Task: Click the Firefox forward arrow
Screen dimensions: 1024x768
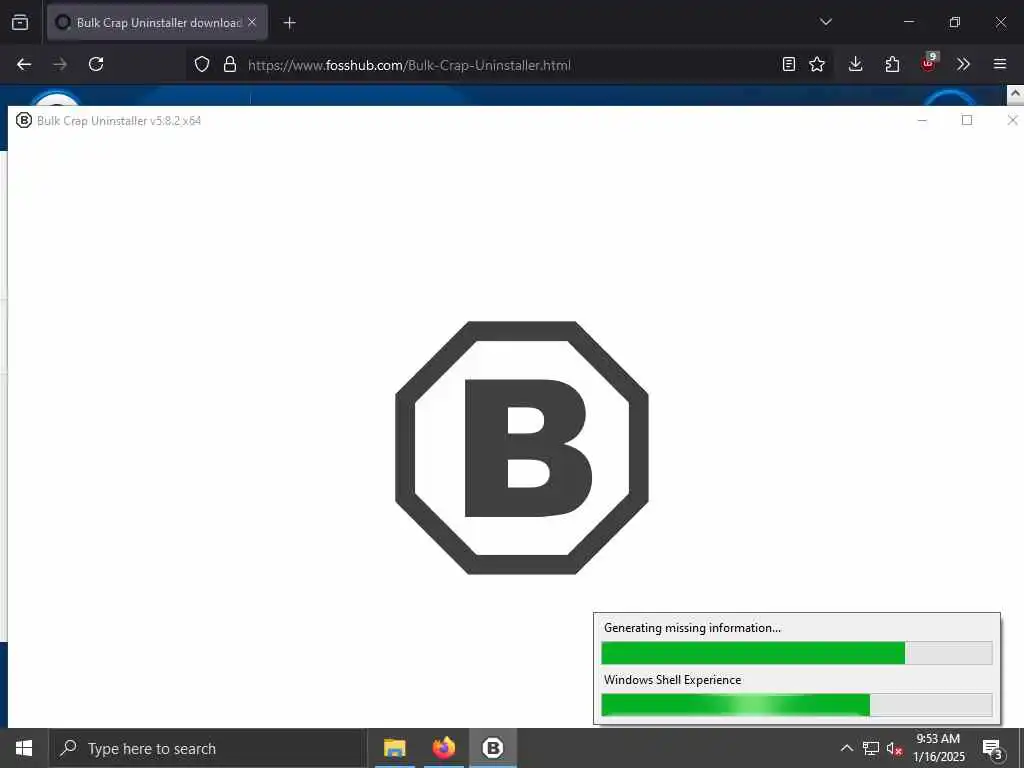Action: point(59,64)
